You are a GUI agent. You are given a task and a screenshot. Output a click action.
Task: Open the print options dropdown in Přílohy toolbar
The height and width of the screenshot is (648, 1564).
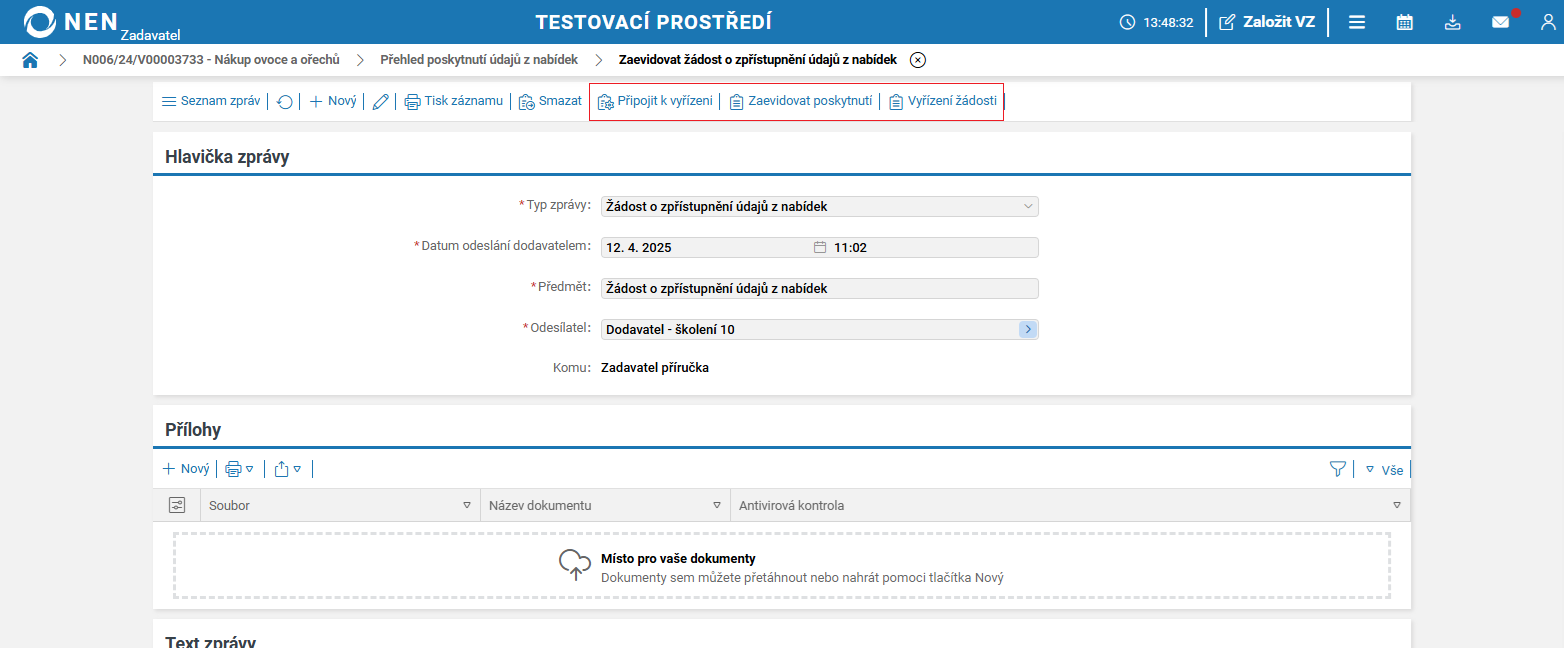239,468
